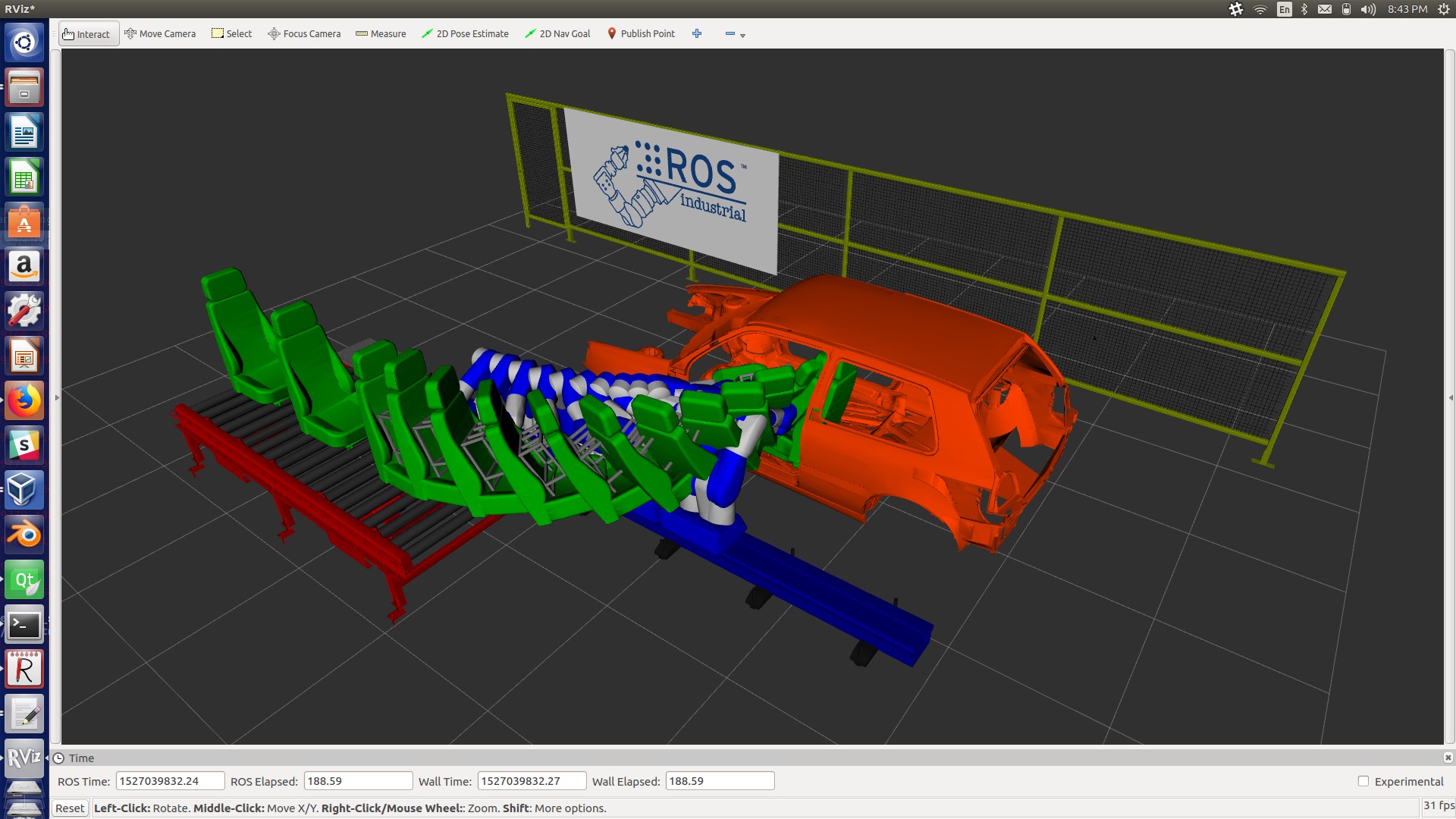Click the ROS Time field
1456x819 pixels.
[170, 781]
